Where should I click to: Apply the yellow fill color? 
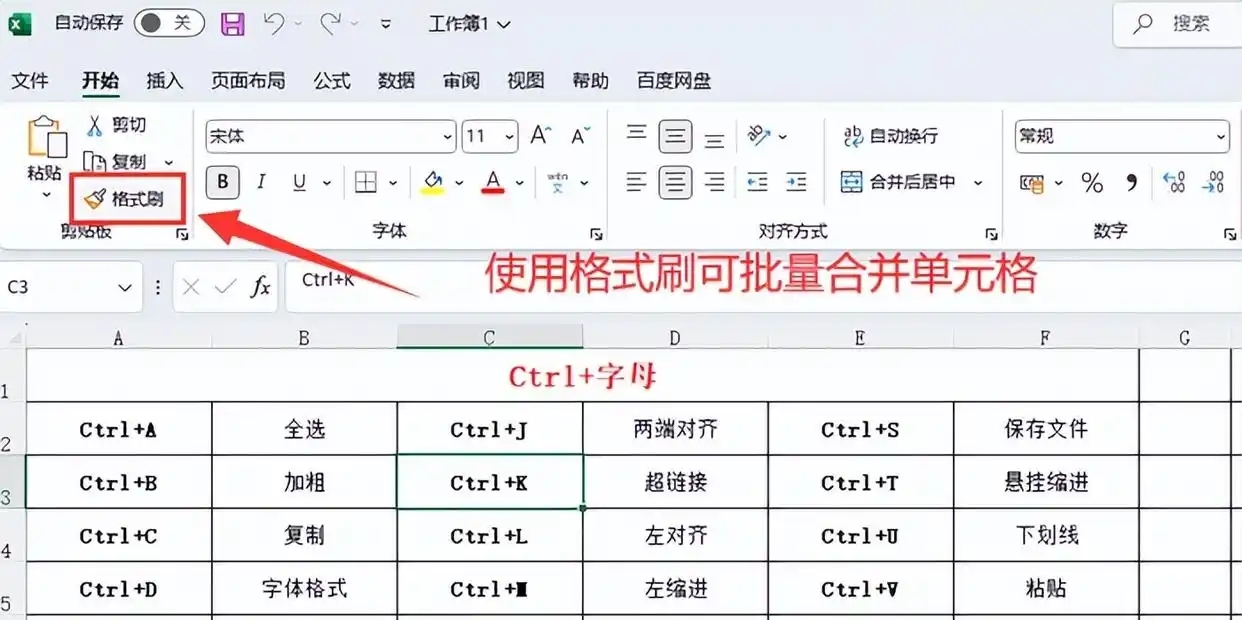click(433, 182)
